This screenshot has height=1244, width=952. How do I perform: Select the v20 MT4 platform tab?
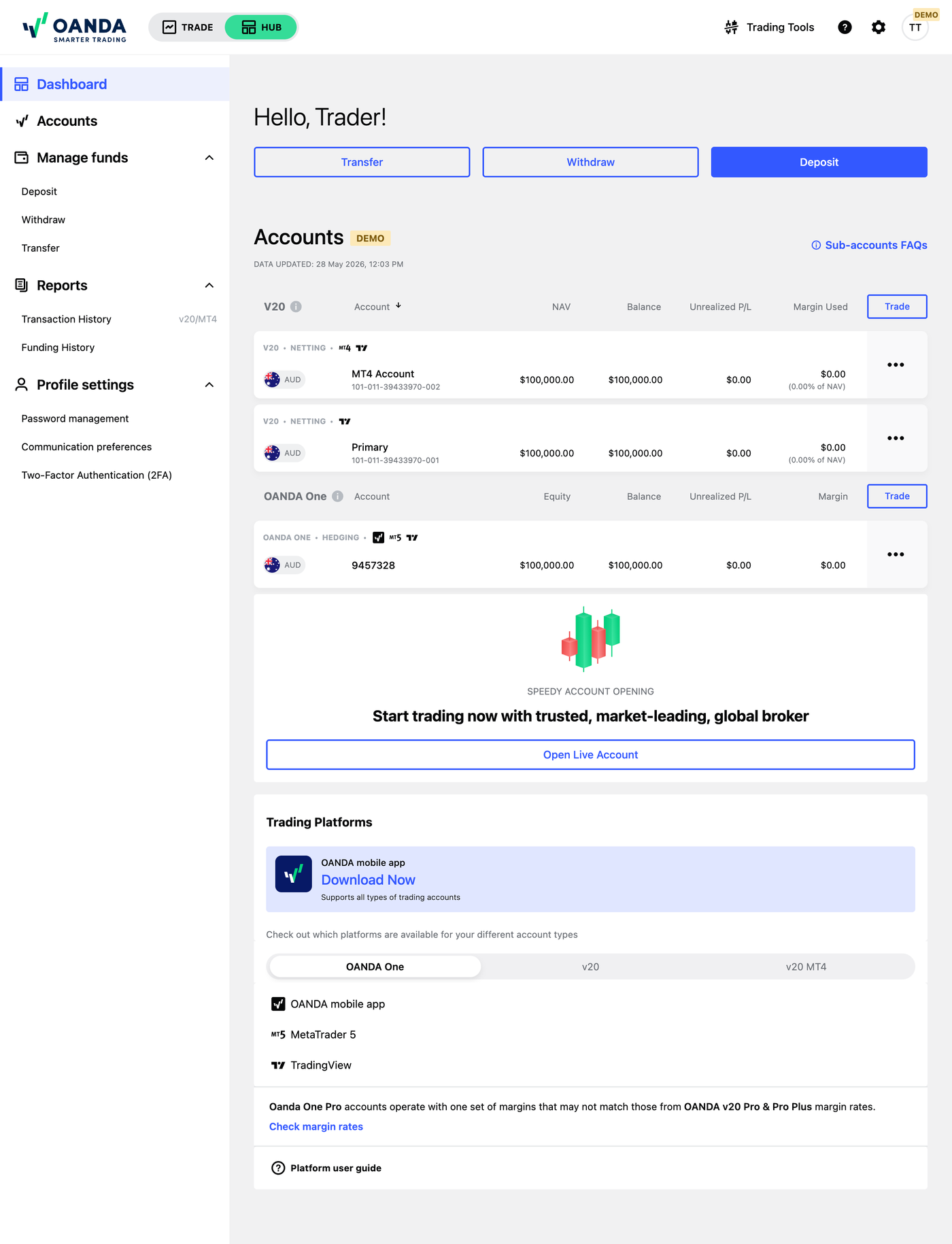coord(806,966)
